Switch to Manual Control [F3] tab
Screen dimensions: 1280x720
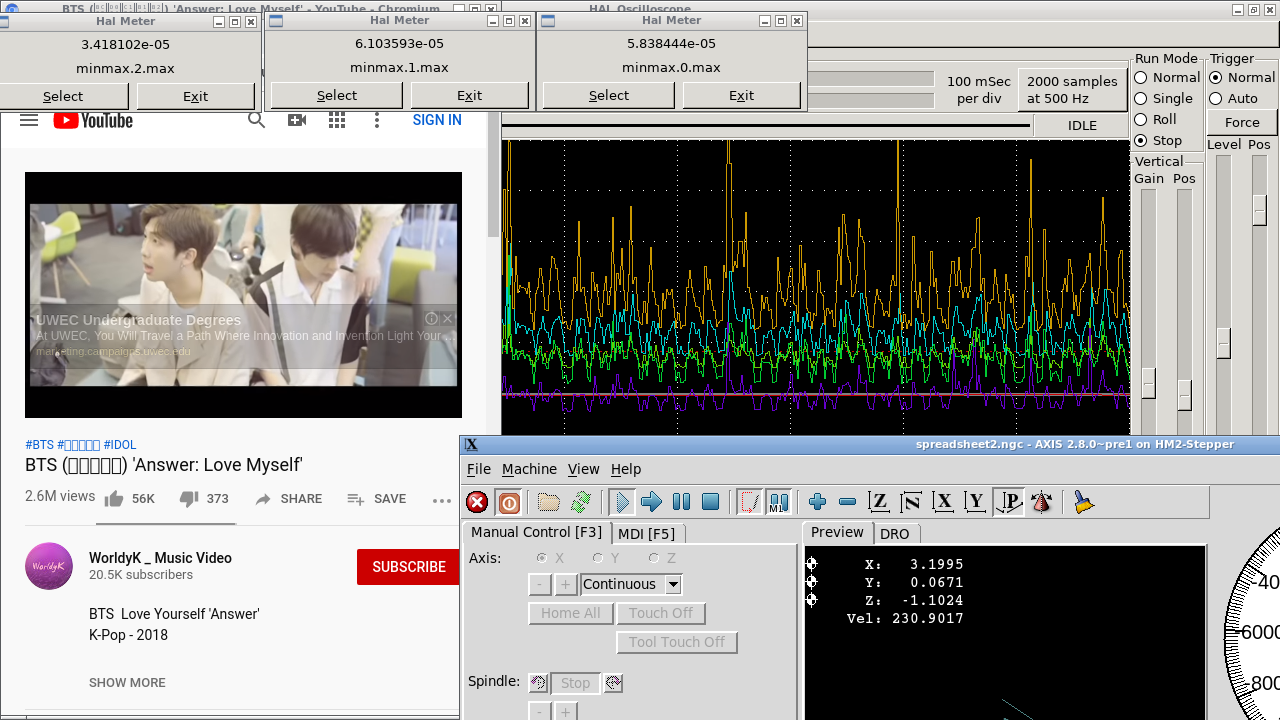pos(536,532)
